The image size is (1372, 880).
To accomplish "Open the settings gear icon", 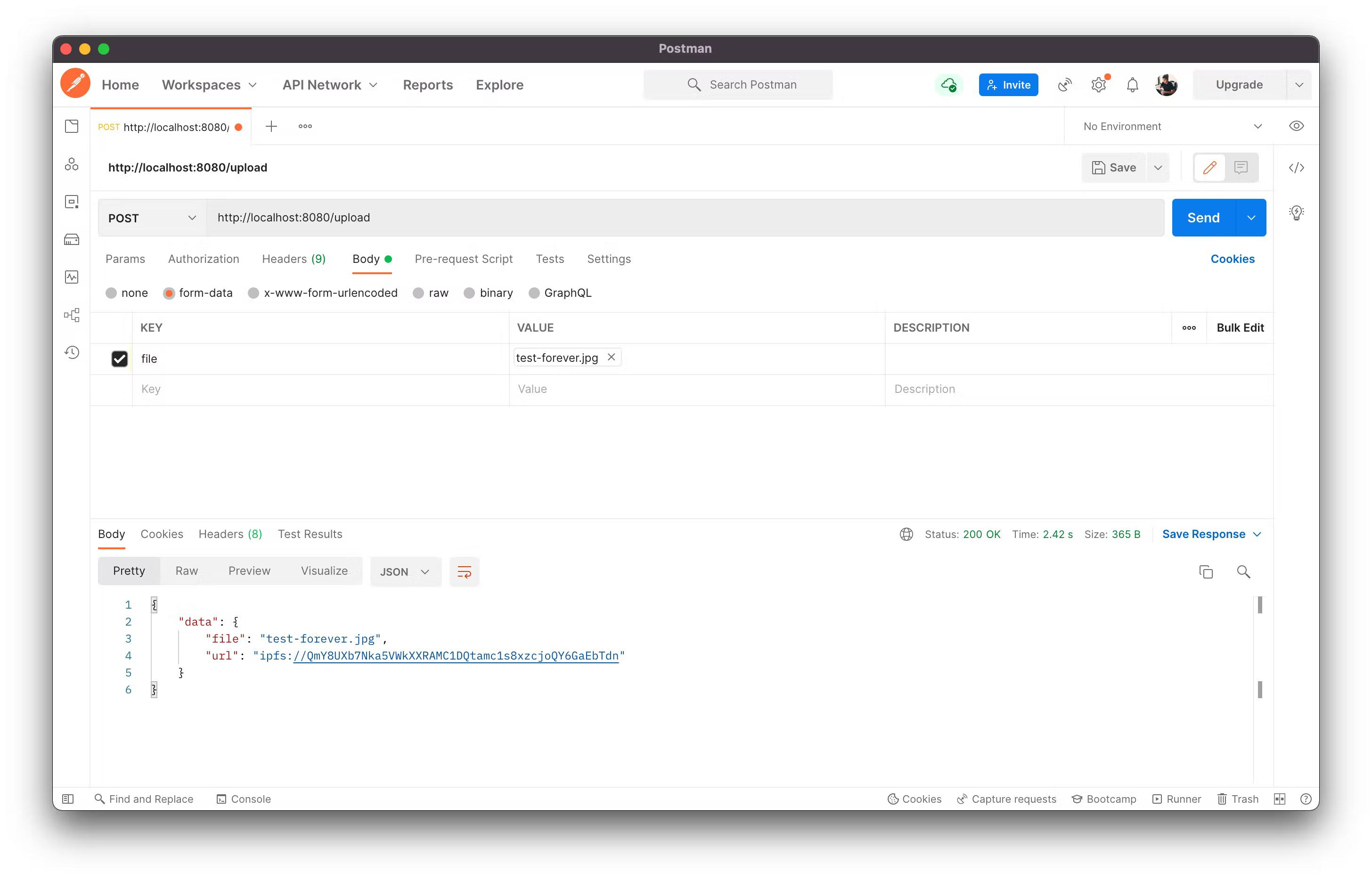I will 1098,85.
